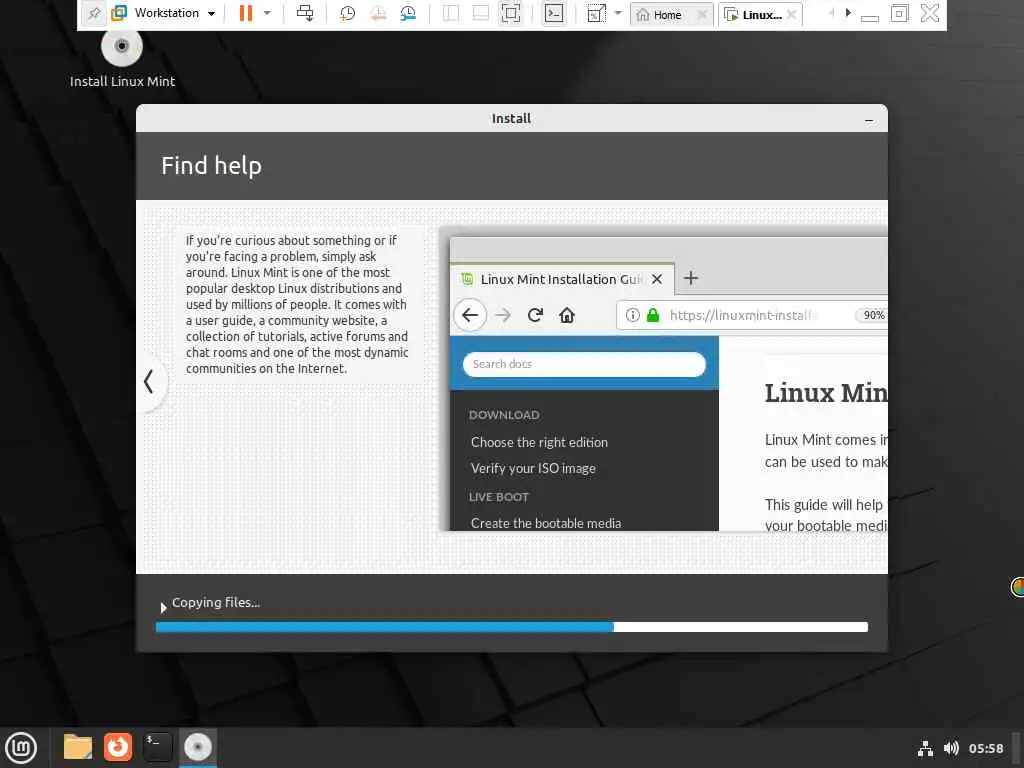Open the Workstation menu
The height and width of the screenshot is (768, 1024).
coord(164,13)
